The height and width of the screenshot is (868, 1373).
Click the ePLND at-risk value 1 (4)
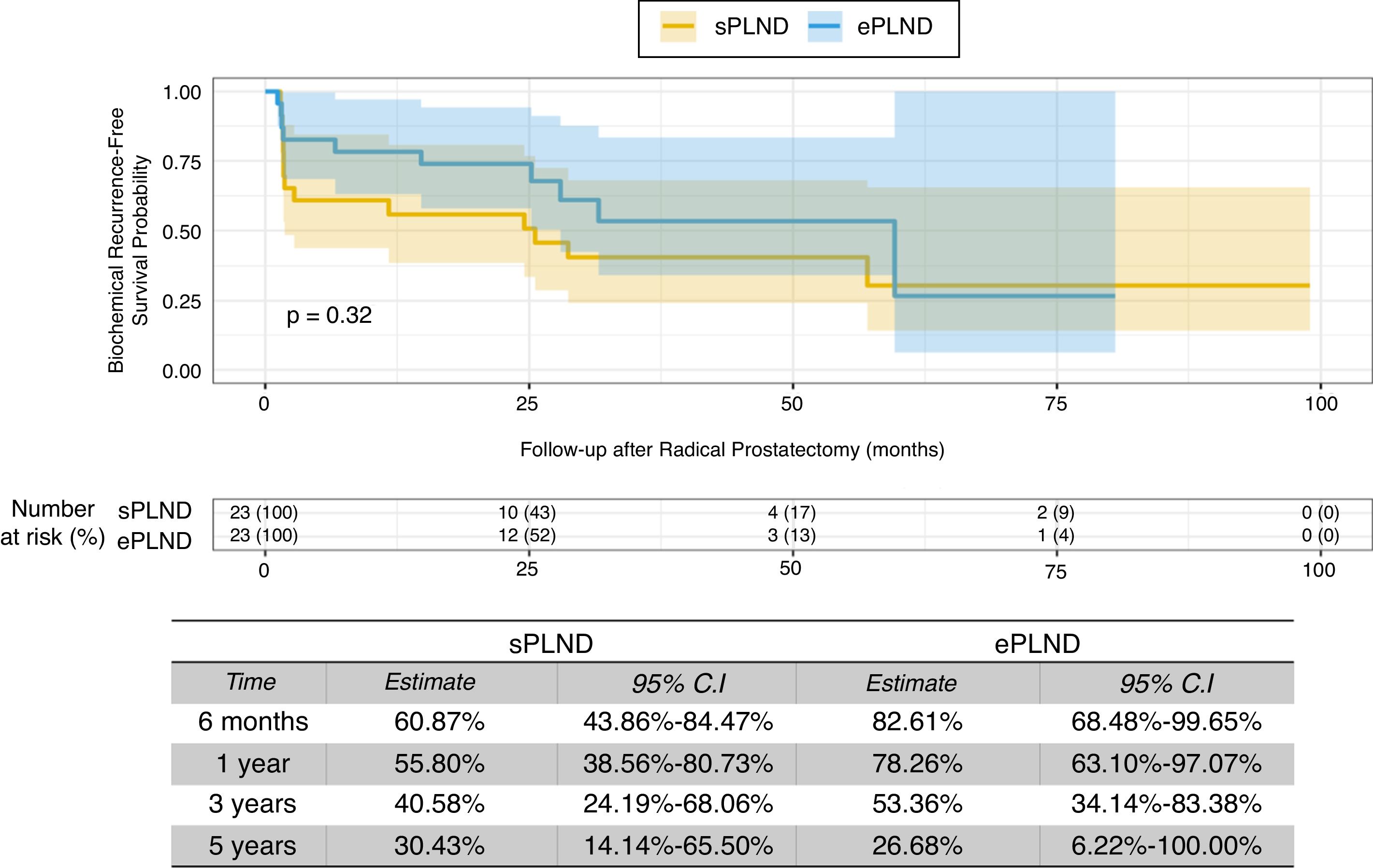tap(1055, 535)
